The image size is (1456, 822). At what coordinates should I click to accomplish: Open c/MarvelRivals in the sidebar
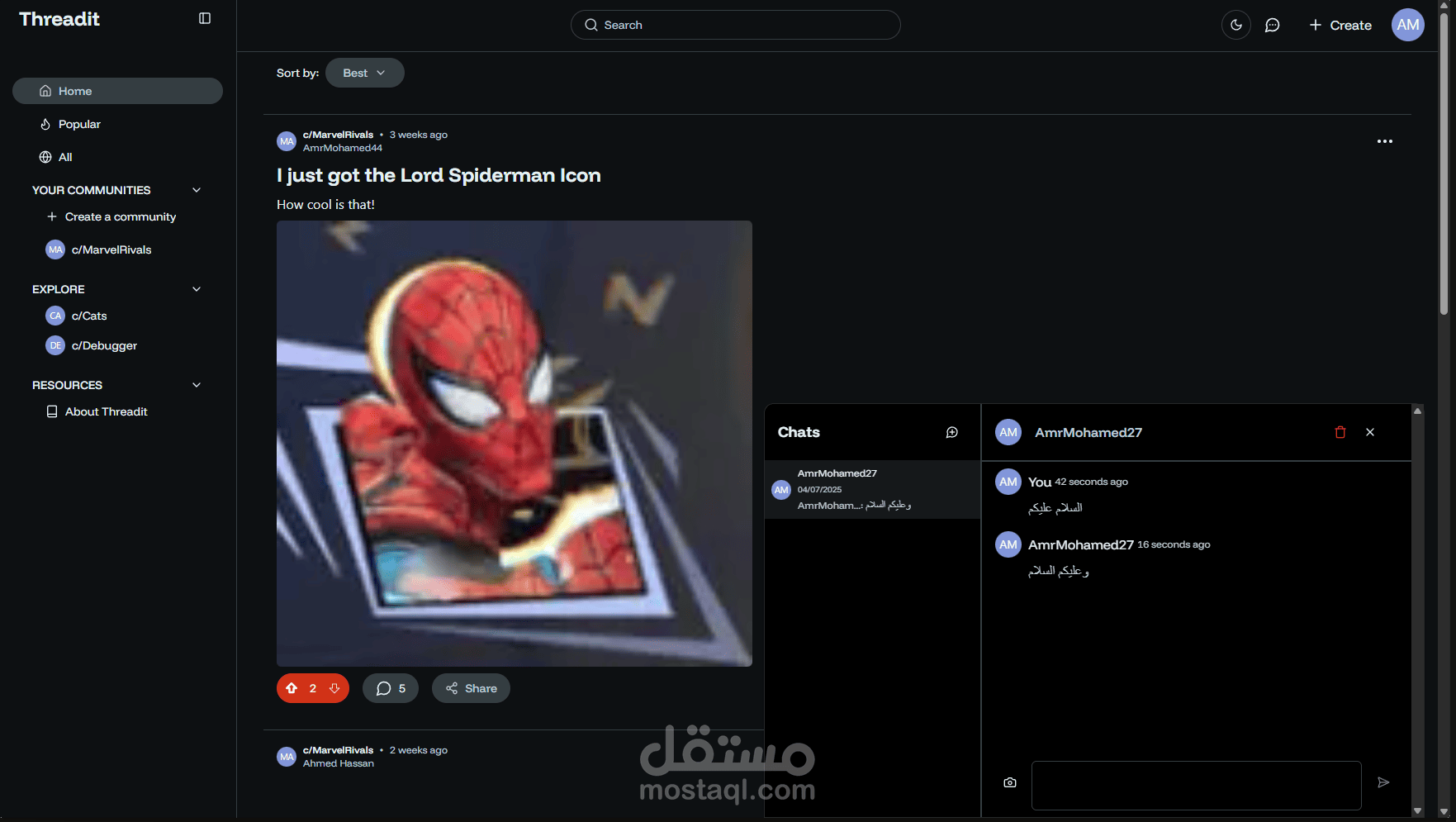[99, 249]
